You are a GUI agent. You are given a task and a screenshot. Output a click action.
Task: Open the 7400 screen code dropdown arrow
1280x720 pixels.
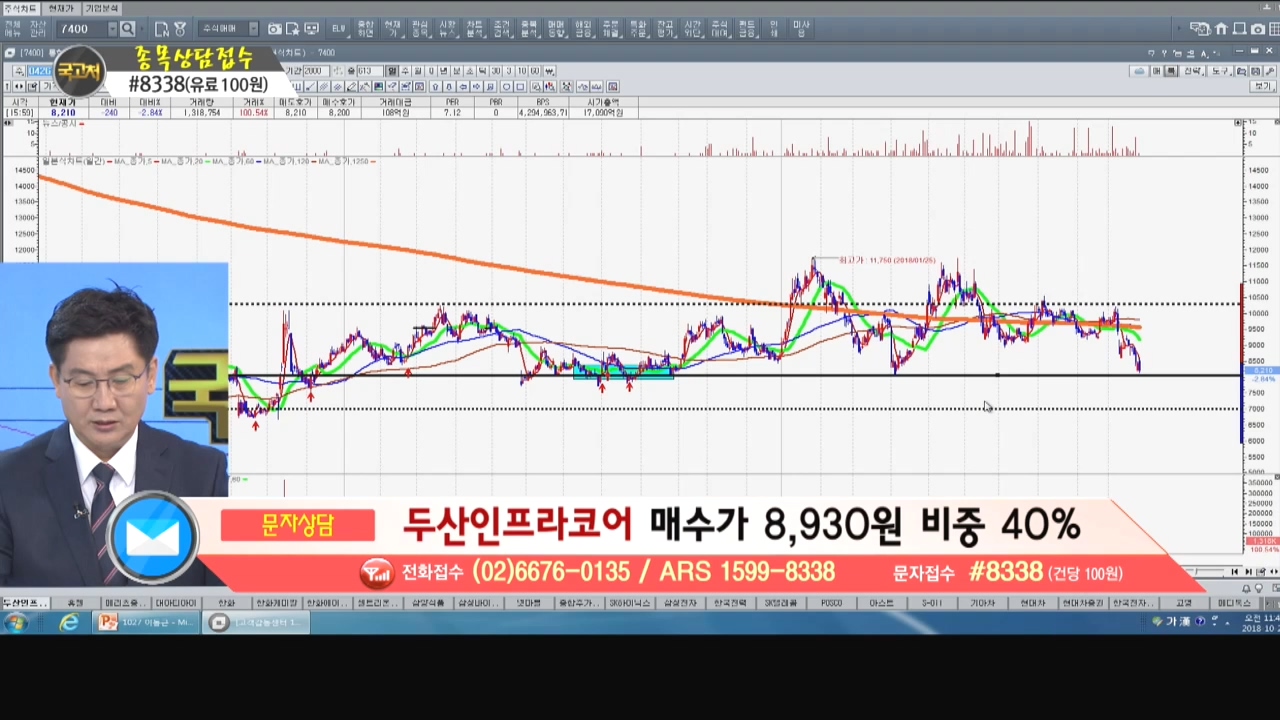112,29
